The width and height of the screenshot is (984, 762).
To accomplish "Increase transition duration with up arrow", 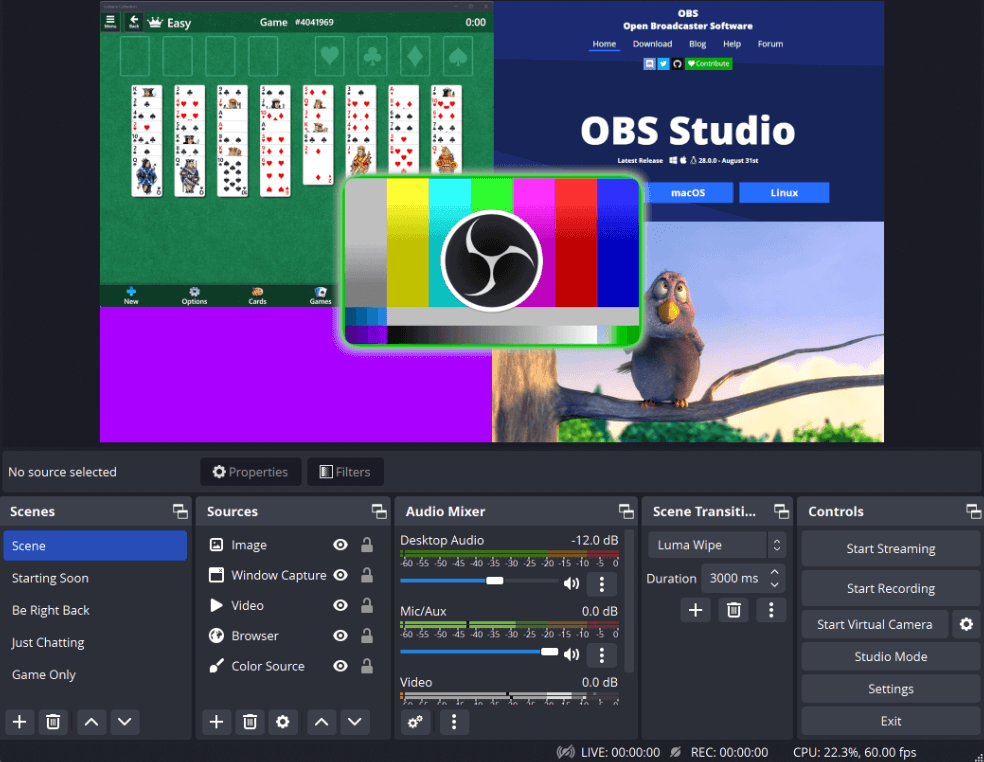I will click(774, 572).
